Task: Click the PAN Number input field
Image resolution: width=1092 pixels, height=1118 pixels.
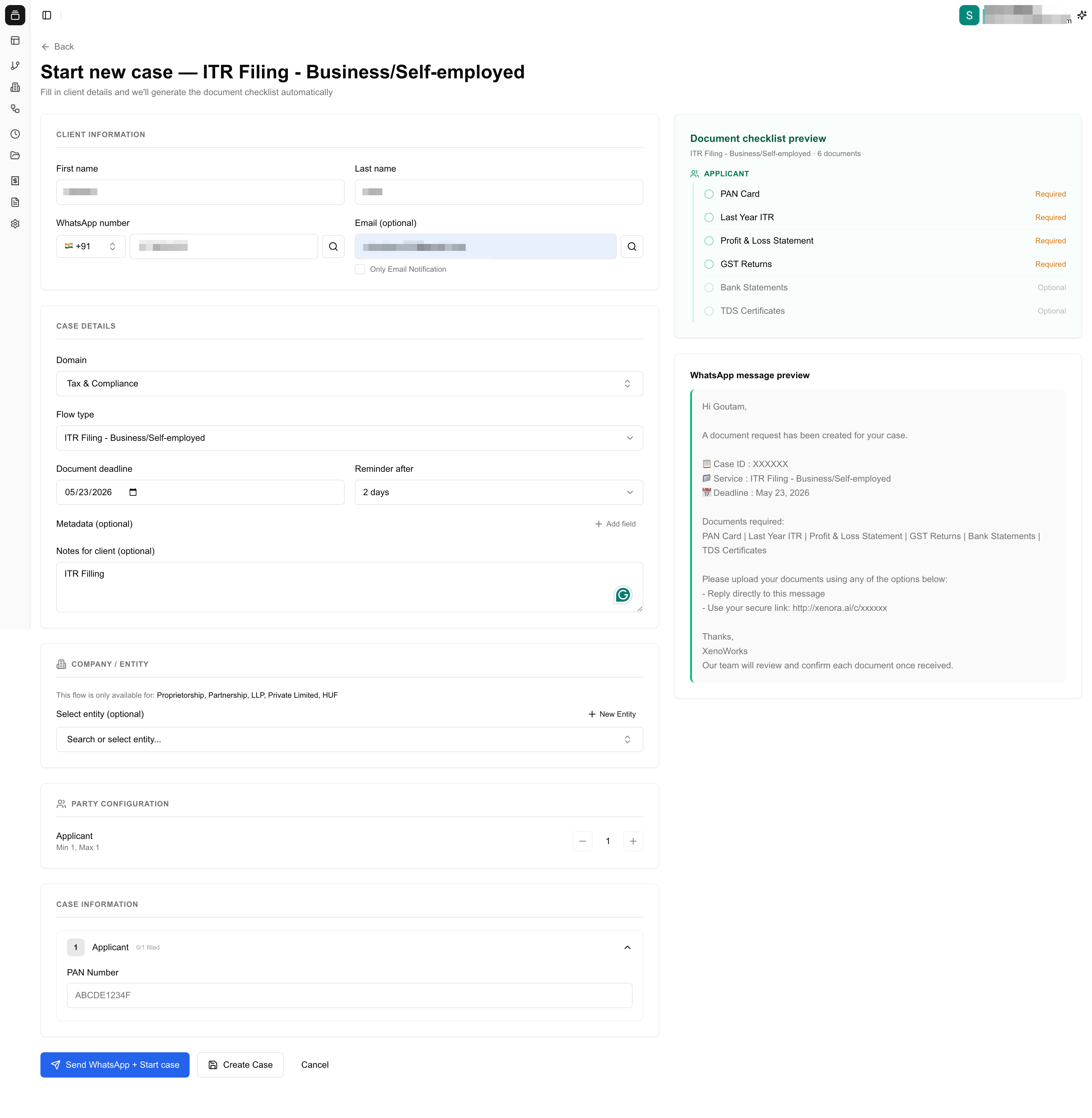Action: [x=349, y=996]
